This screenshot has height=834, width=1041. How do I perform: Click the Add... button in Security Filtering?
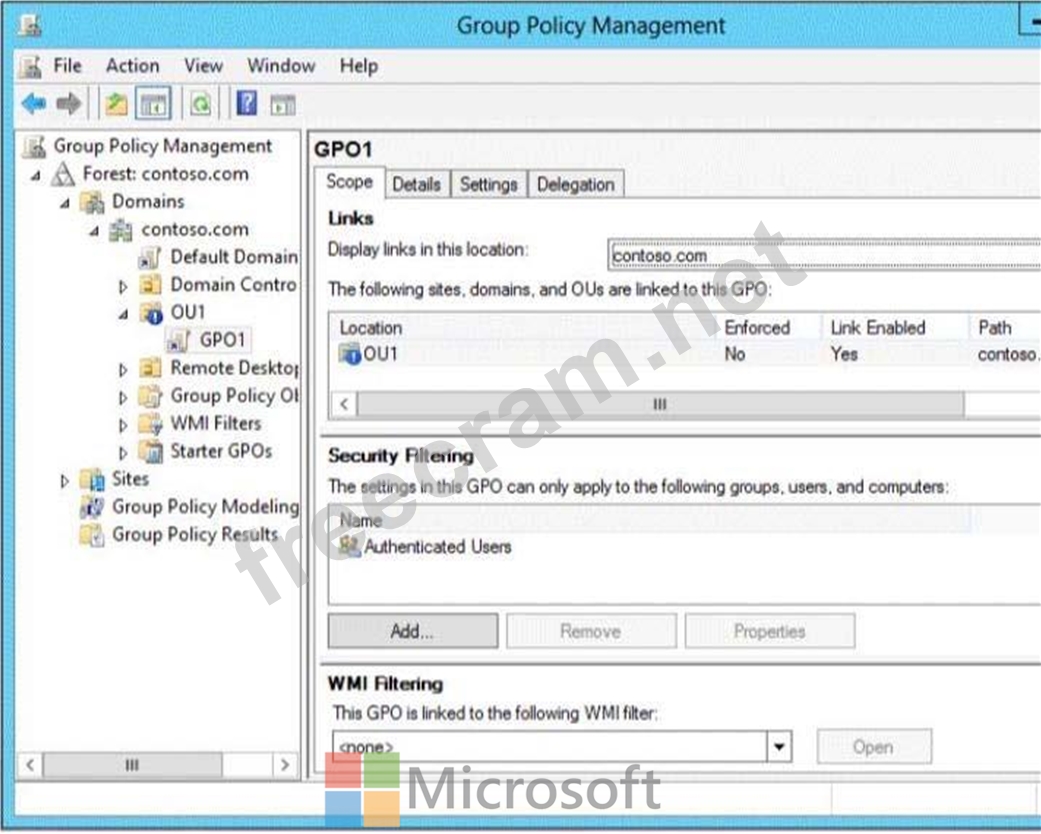412,631
